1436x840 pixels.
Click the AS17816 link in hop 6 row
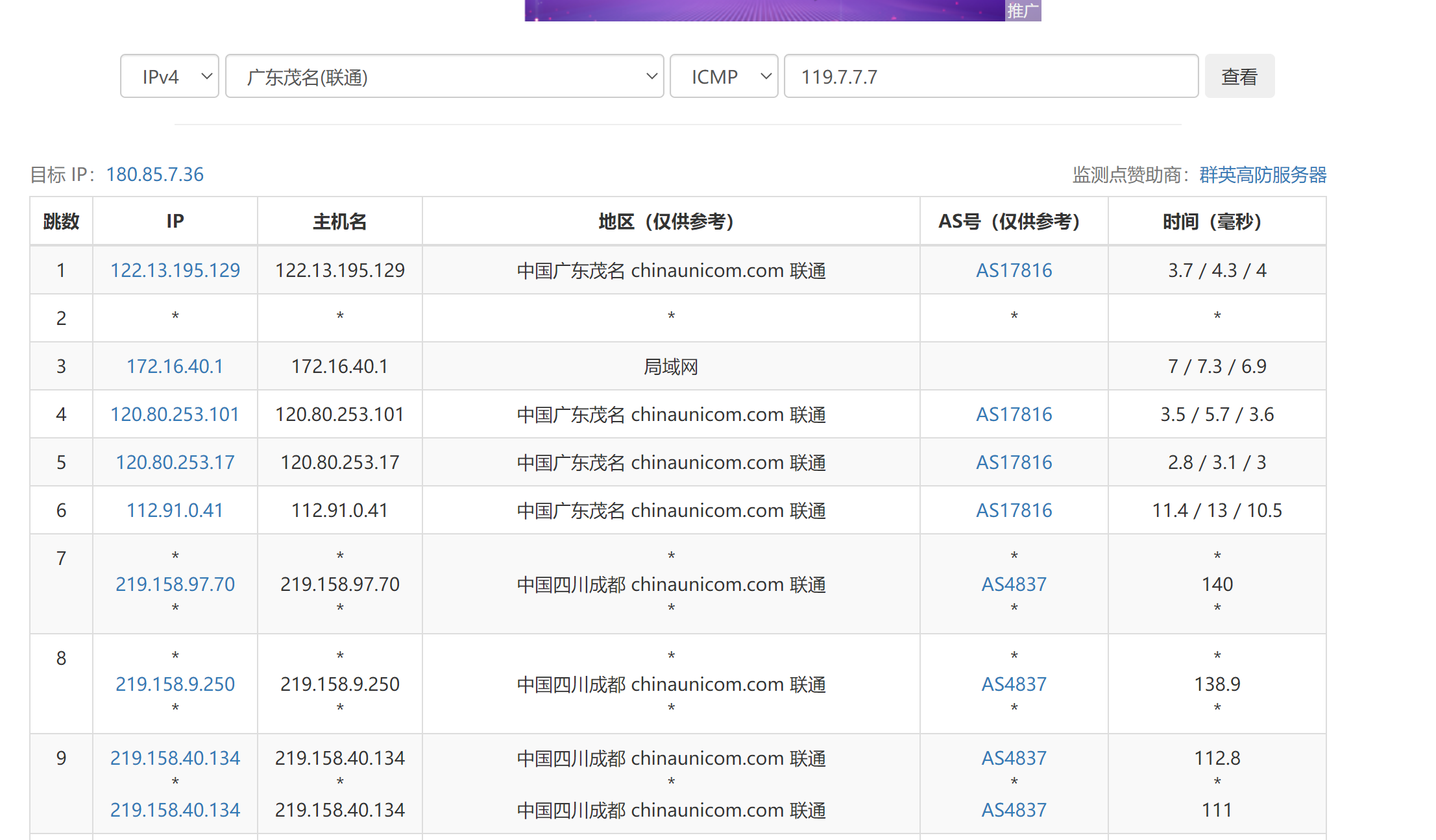click(x=1014, y=510)
